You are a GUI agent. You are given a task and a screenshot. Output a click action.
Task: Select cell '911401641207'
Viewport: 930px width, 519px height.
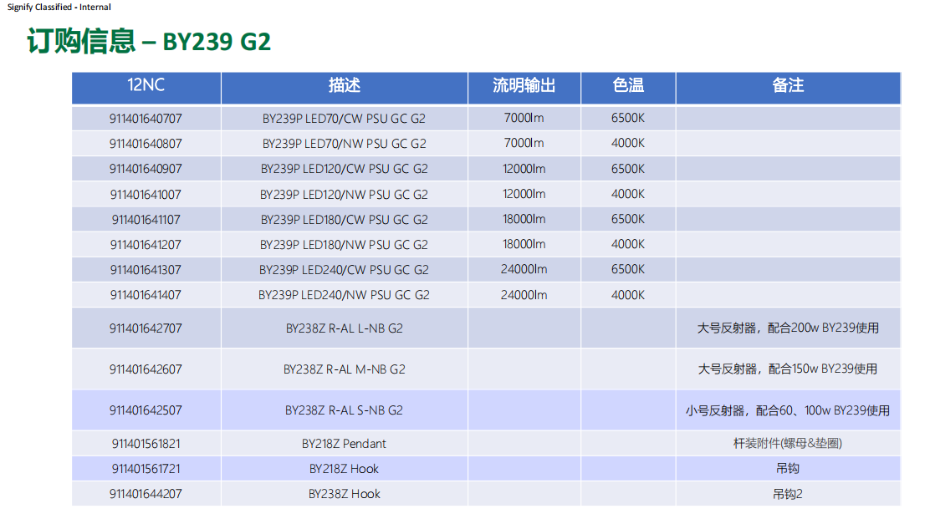click(146, 244)
